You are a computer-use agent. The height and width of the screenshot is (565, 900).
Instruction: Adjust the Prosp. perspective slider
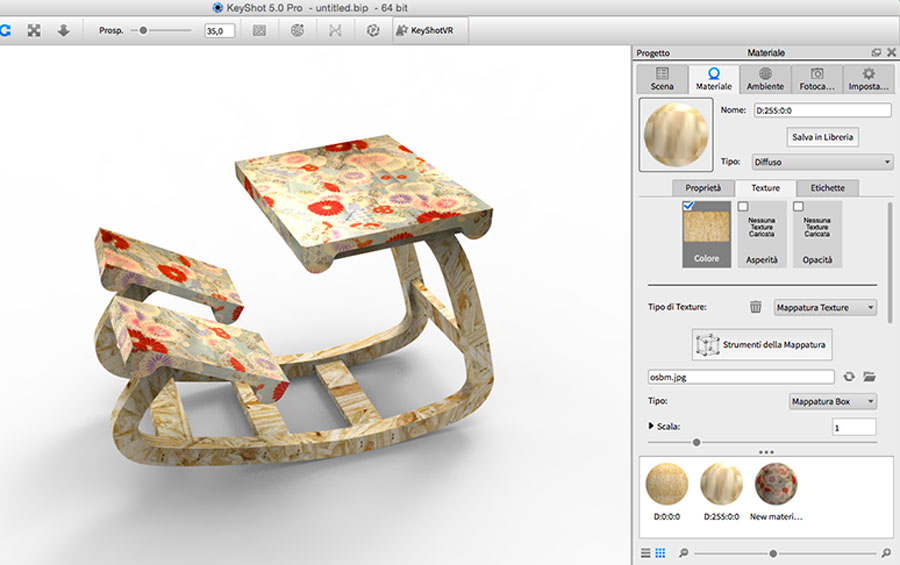click(x=143, y=30)
